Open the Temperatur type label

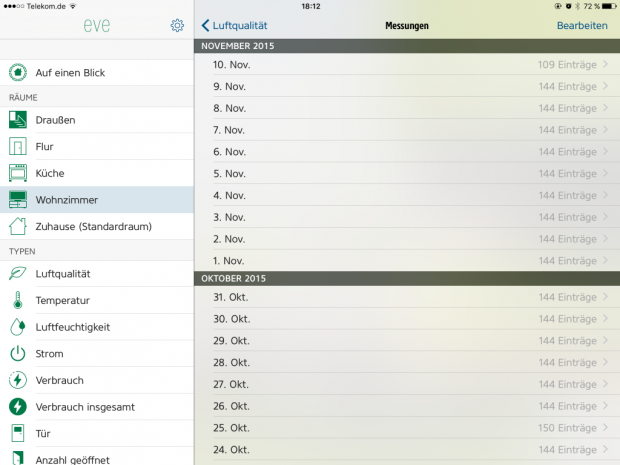pyautogui.click(x=62, y=300)
